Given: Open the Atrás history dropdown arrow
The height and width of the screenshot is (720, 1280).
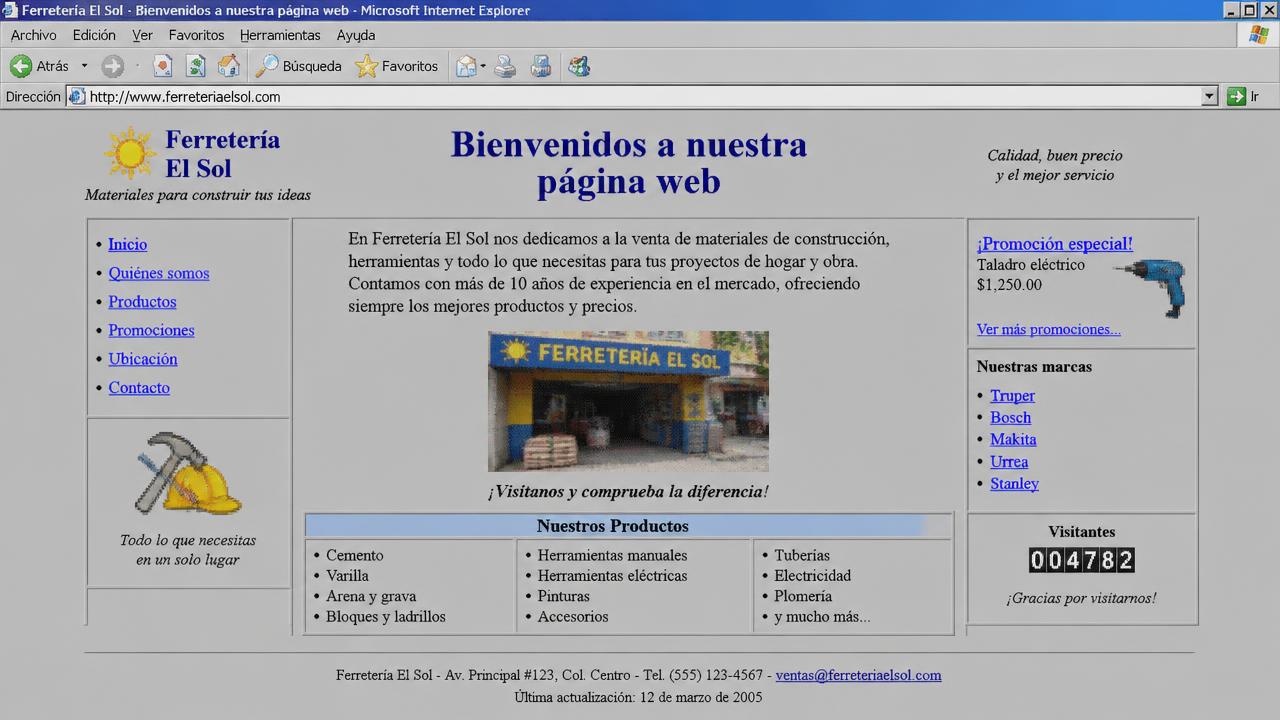Looking at the screenshot, I should (x=84, y=66).
